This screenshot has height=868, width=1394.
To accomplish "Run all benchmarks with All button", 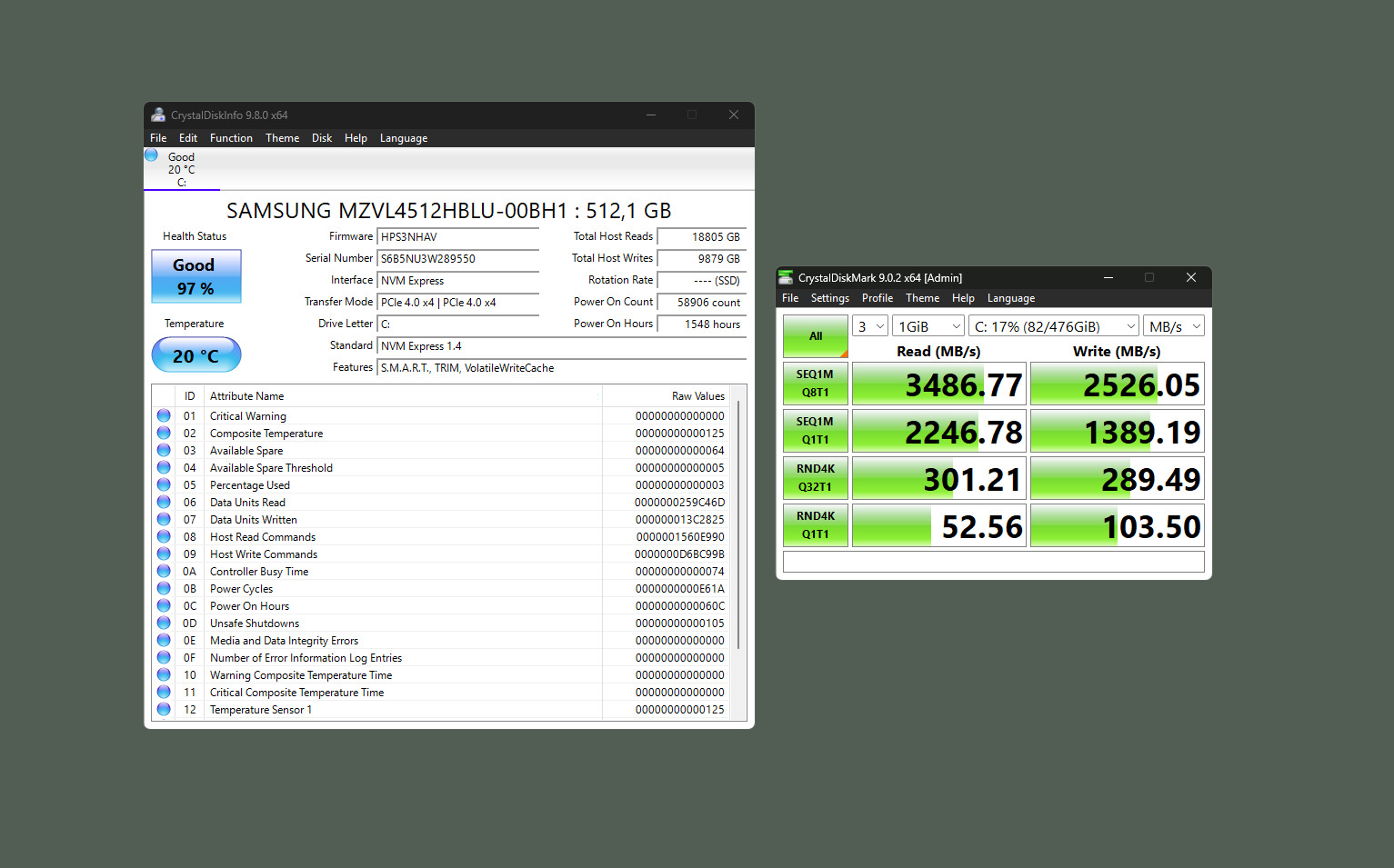I will click(816, 336).
